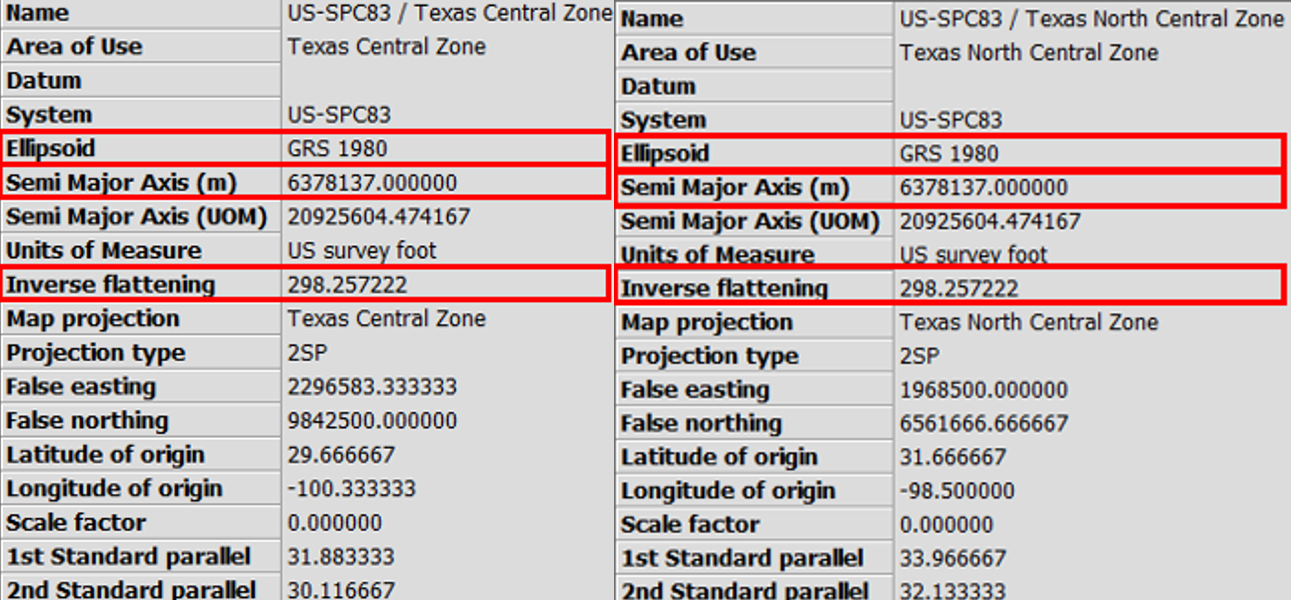This screenshot has width=1291, height=600.
Task: Click the Ellipsoid label in the Texas Central Zone table
Action: coord(51,149)
